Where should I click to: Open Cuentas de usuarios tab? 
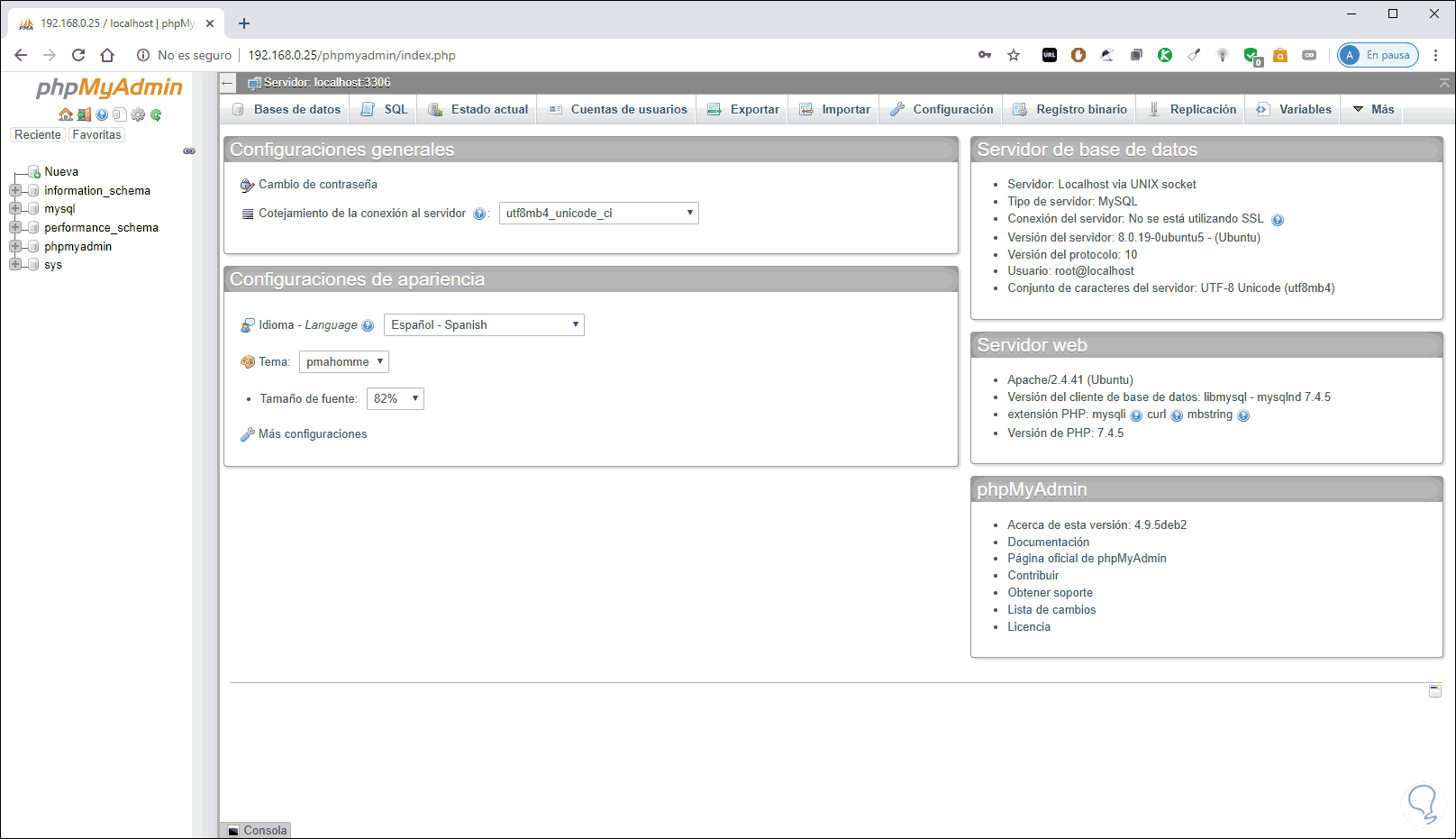click(618, 109)
